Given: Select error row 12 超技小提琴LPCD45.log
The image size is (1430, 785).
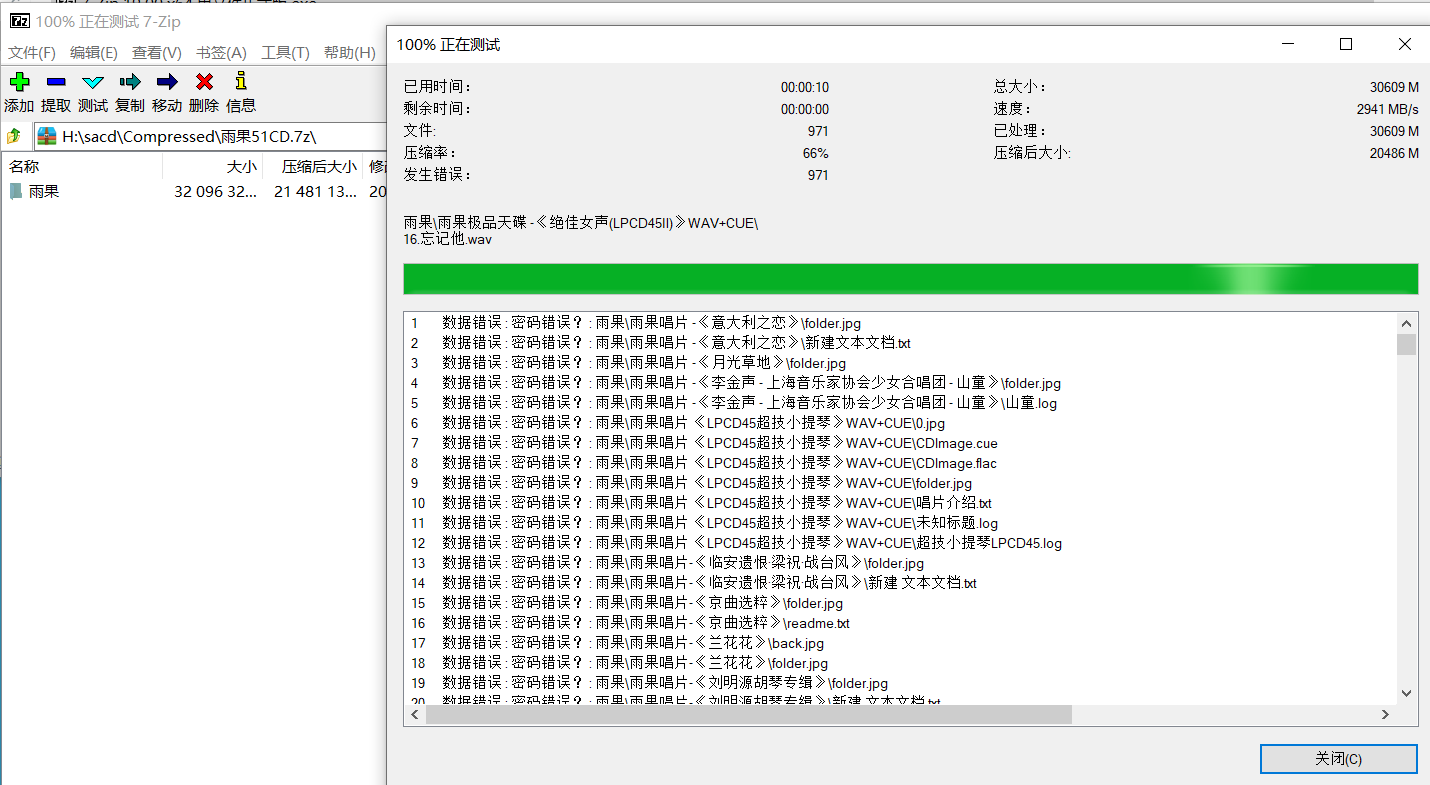Looking at the screenshot, I should (900, 543).
